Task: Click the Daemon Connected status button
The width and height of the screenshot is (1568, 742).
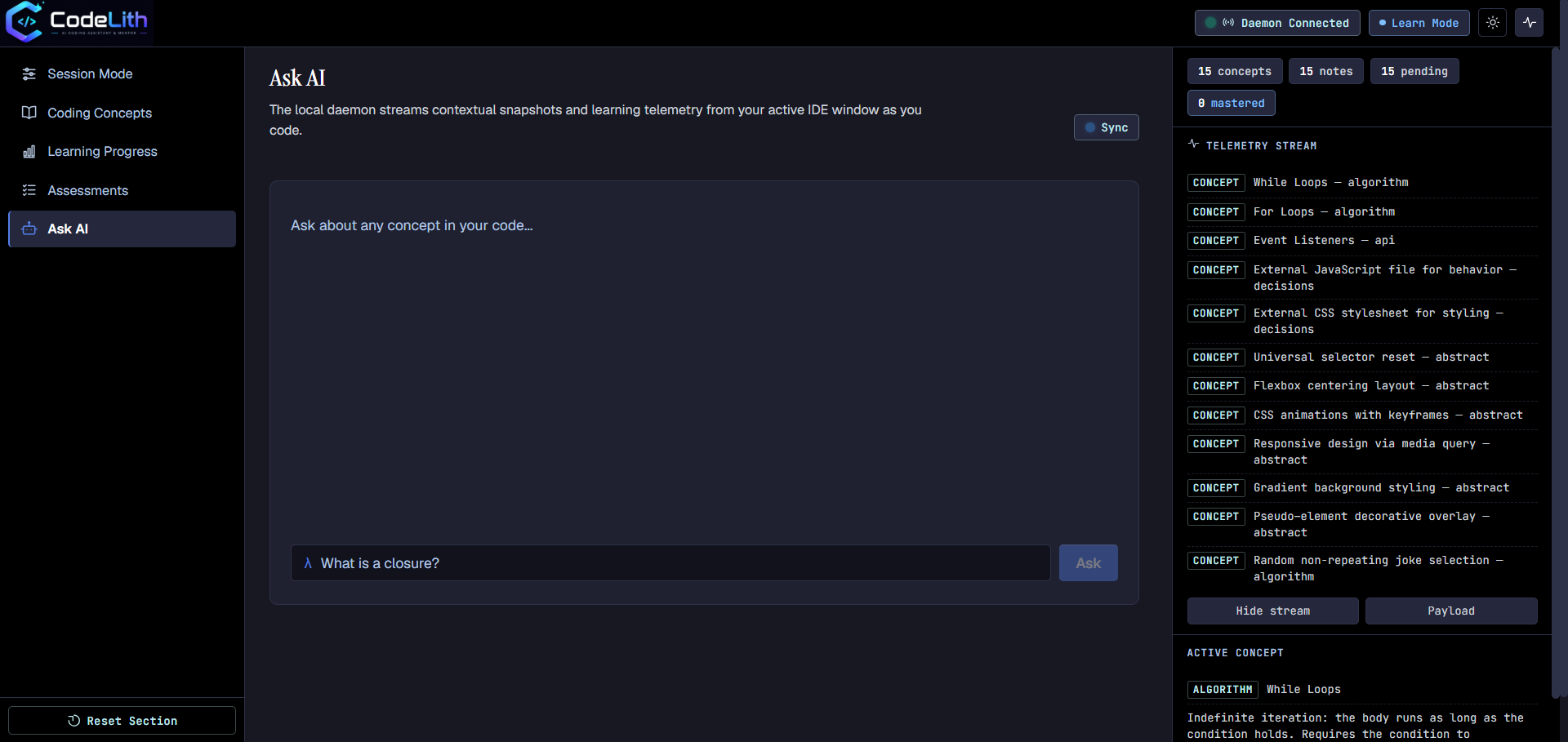Action: 1277,23
